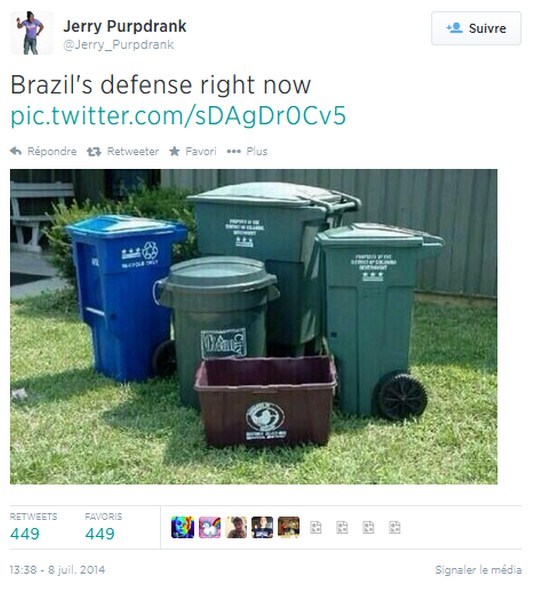View the 449 favoris count
The image size is (540, 598).
(100, 534)
